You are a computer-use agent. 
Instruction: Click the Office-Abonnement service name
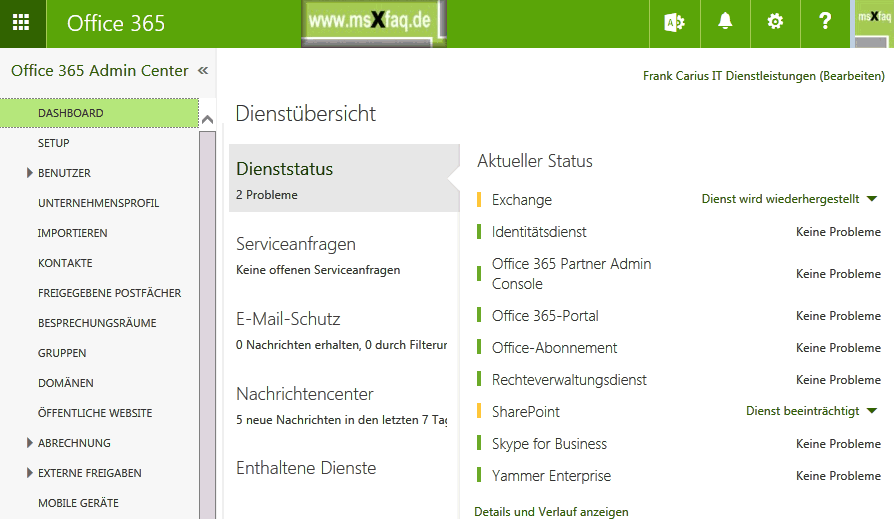pos(554,348)
